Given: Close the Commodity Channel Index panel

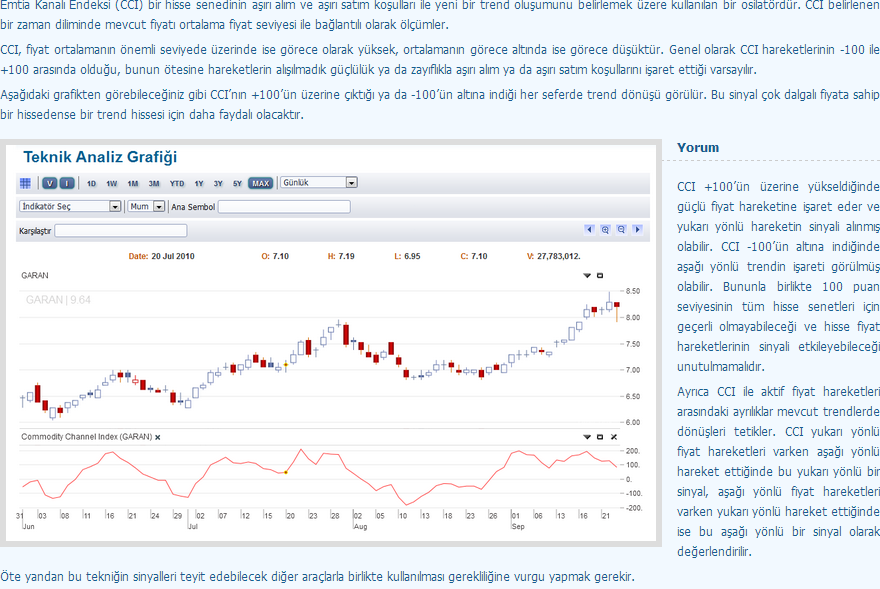Looking at the screenshot, I should point(614,437).
